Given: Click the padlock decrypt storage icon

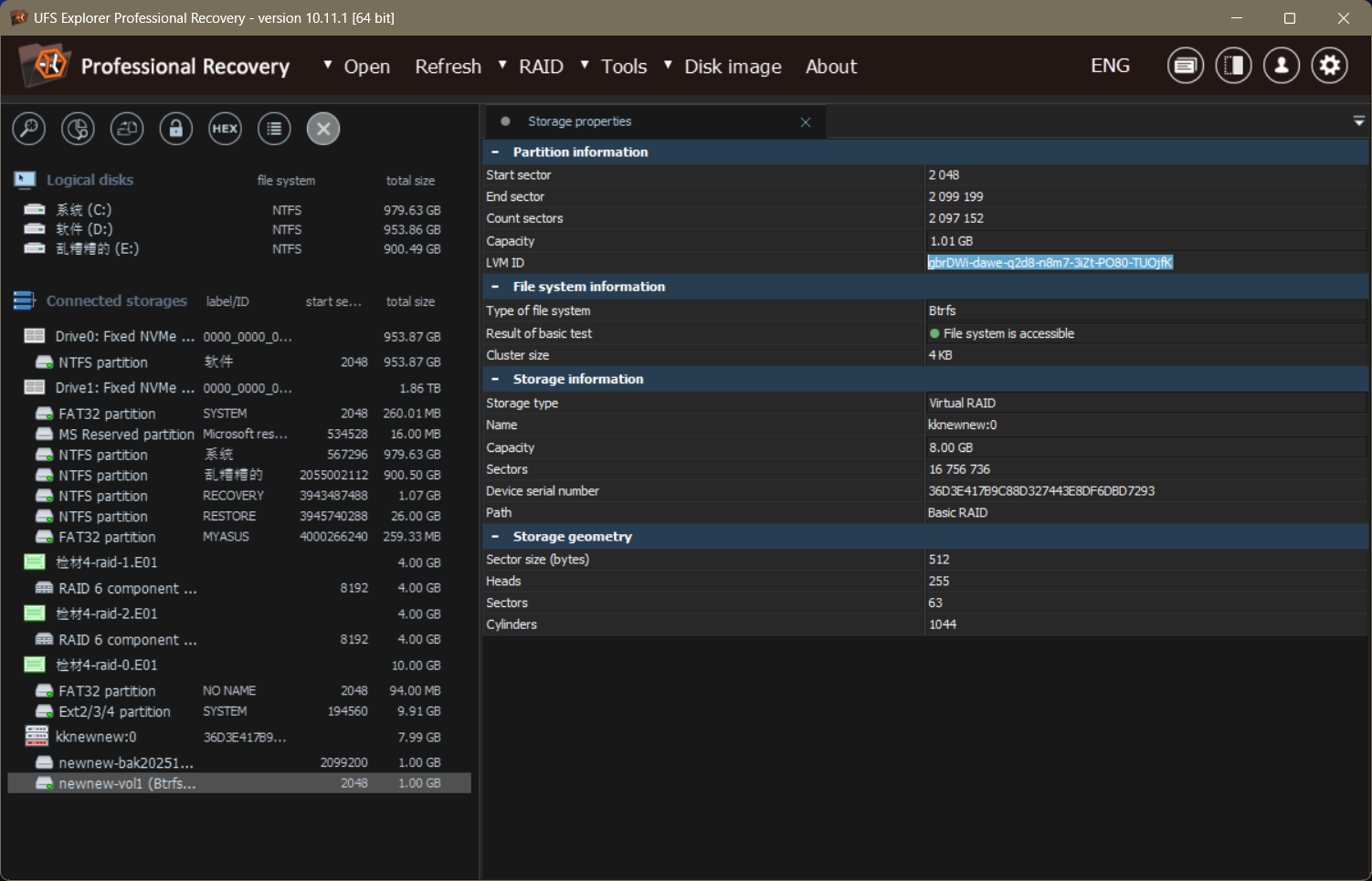Looking at the screenshot, I should [176, 129].
